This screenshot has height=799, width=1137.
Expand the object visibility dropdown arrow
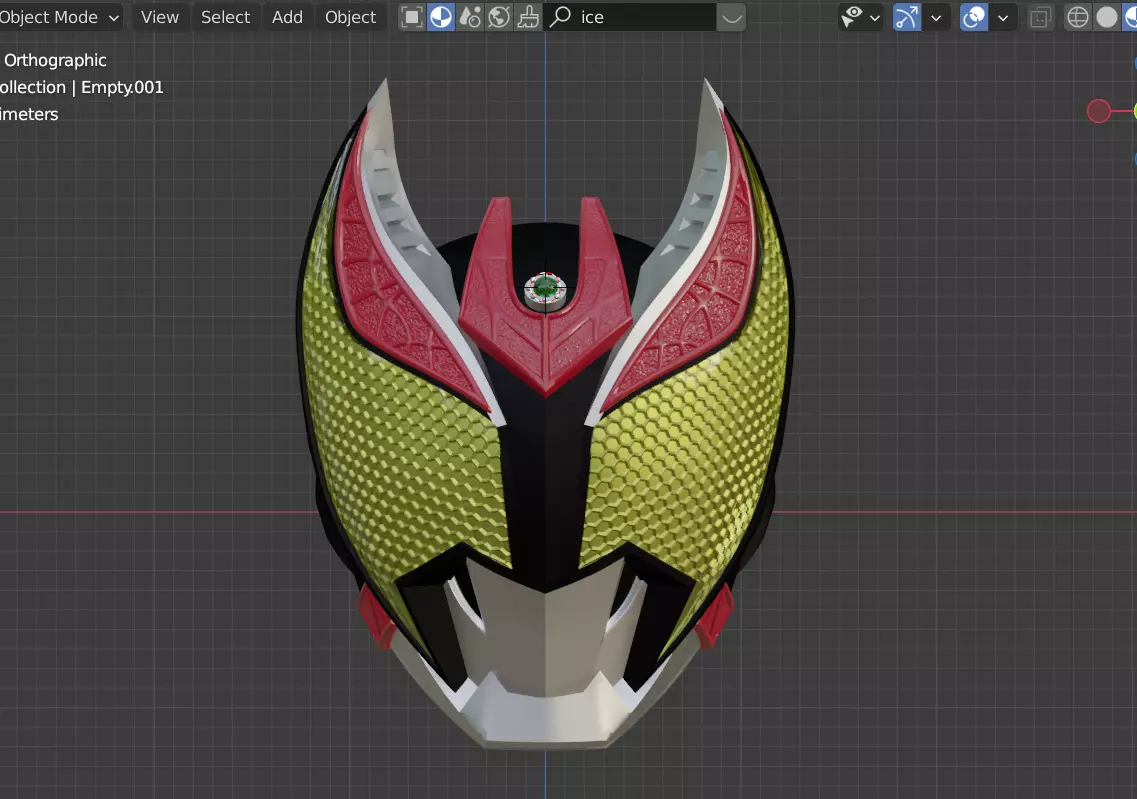[x=875, y=17]
